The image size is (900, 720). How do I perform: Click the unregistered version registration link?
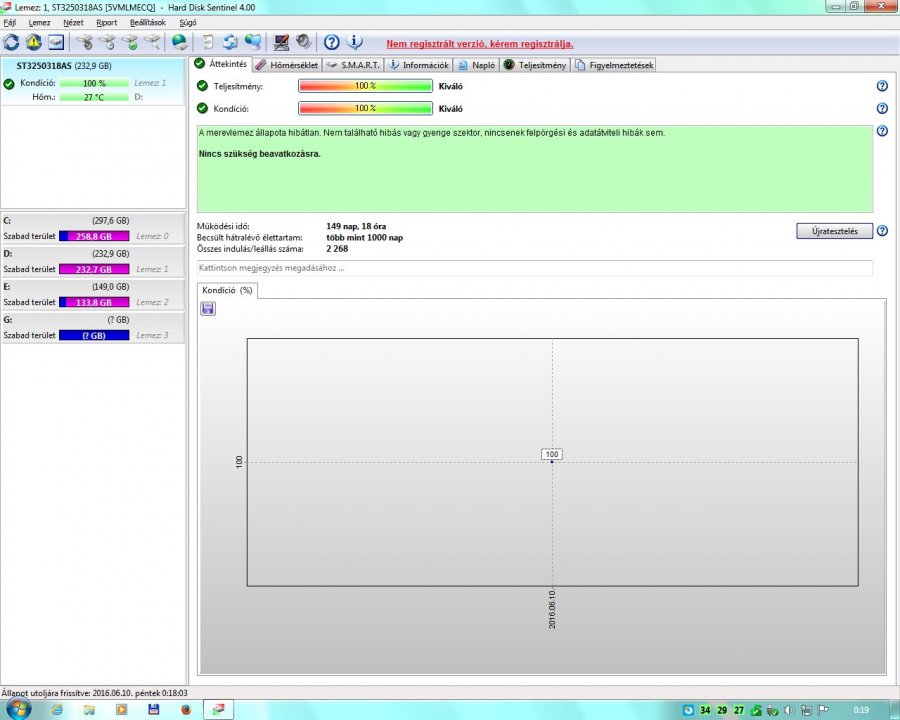pyautogui.click(x=480, y=44)
